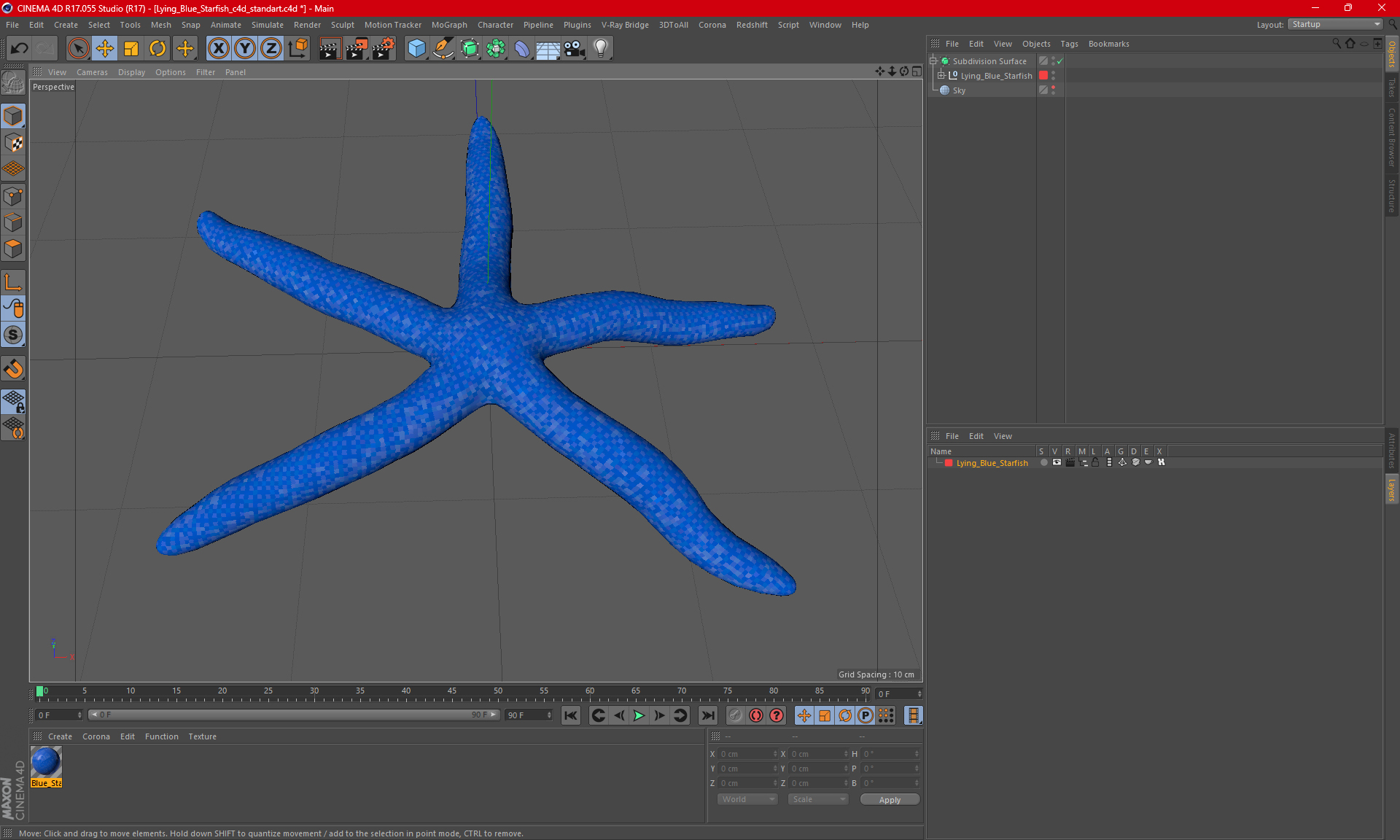
Task: Open the Content Browser side tab
Action: (x=1392, y=136)
